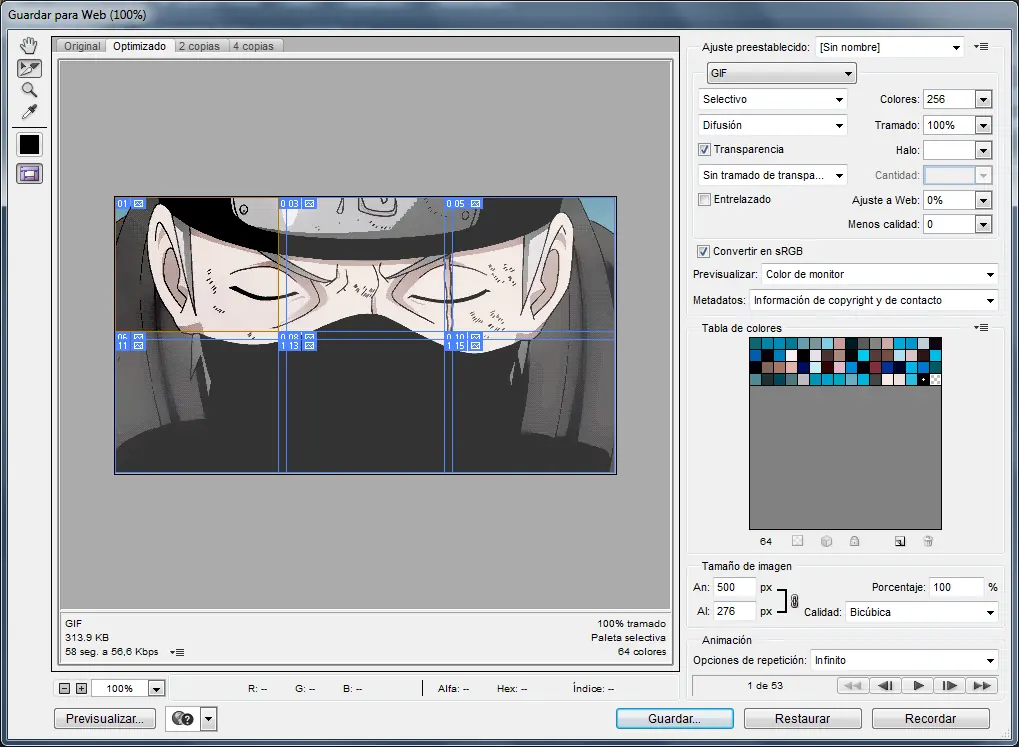Screen dimensions: 1019x747
Task: Open the color table palette menu icon
Action: (981, 328)
